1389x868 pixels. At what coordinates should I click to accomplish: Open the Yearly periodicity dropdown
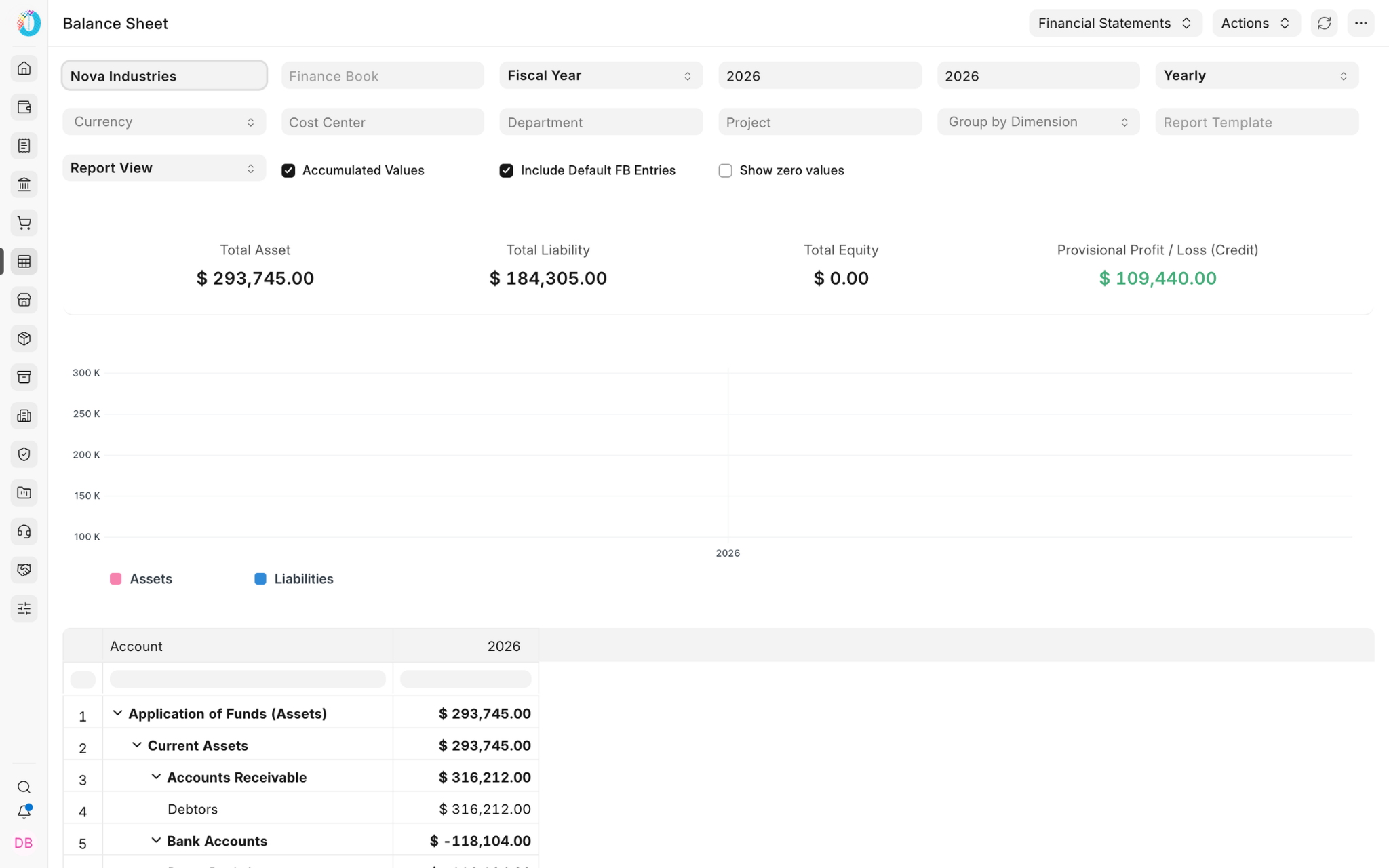1257,75
